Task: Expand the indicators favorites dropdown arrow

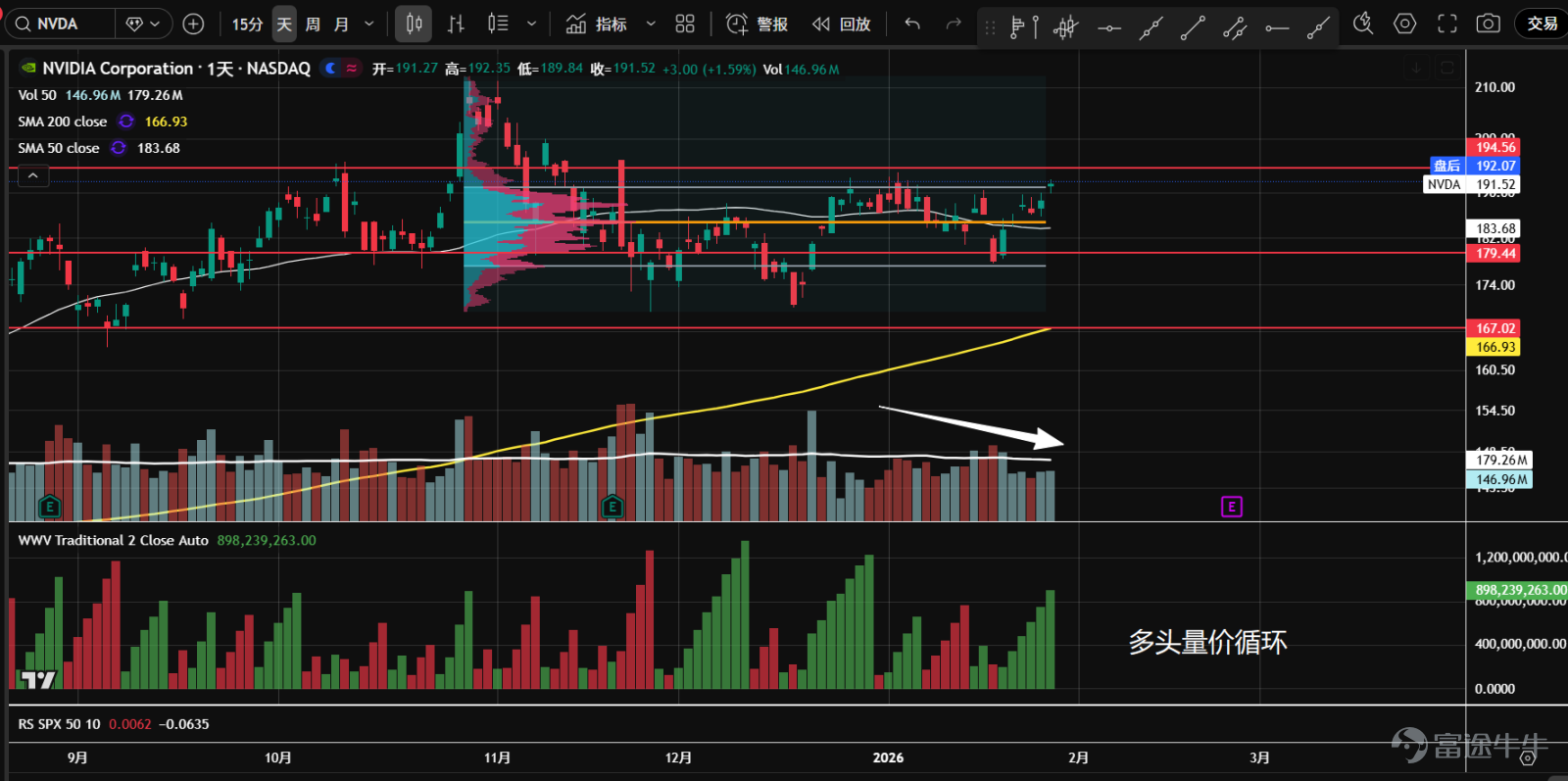Action: point(651,24)
